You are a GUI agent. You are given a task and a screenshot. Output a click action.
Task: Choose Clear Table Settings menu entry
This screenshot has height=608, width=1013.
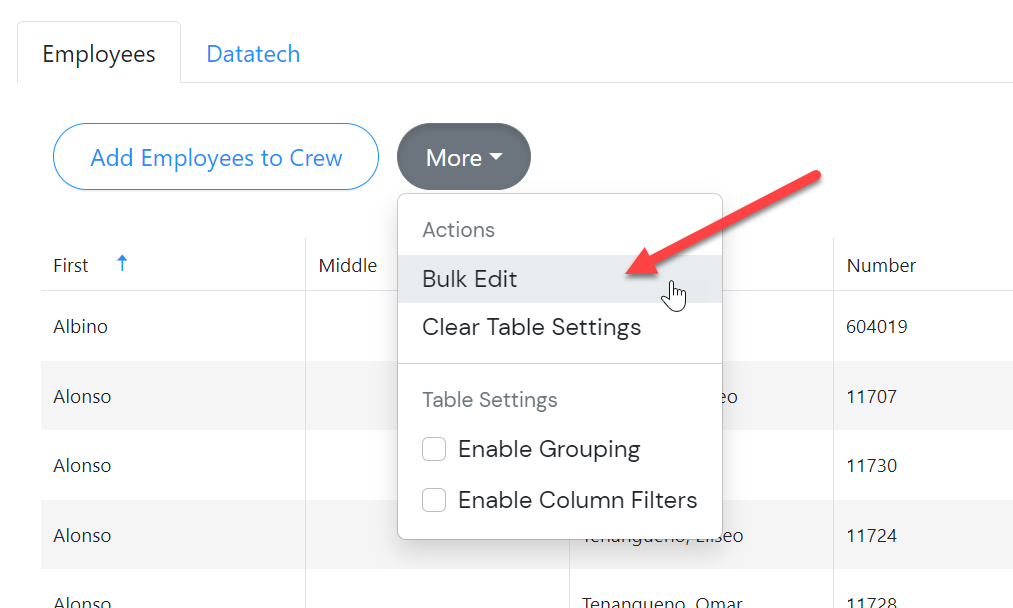click(531, 327)
